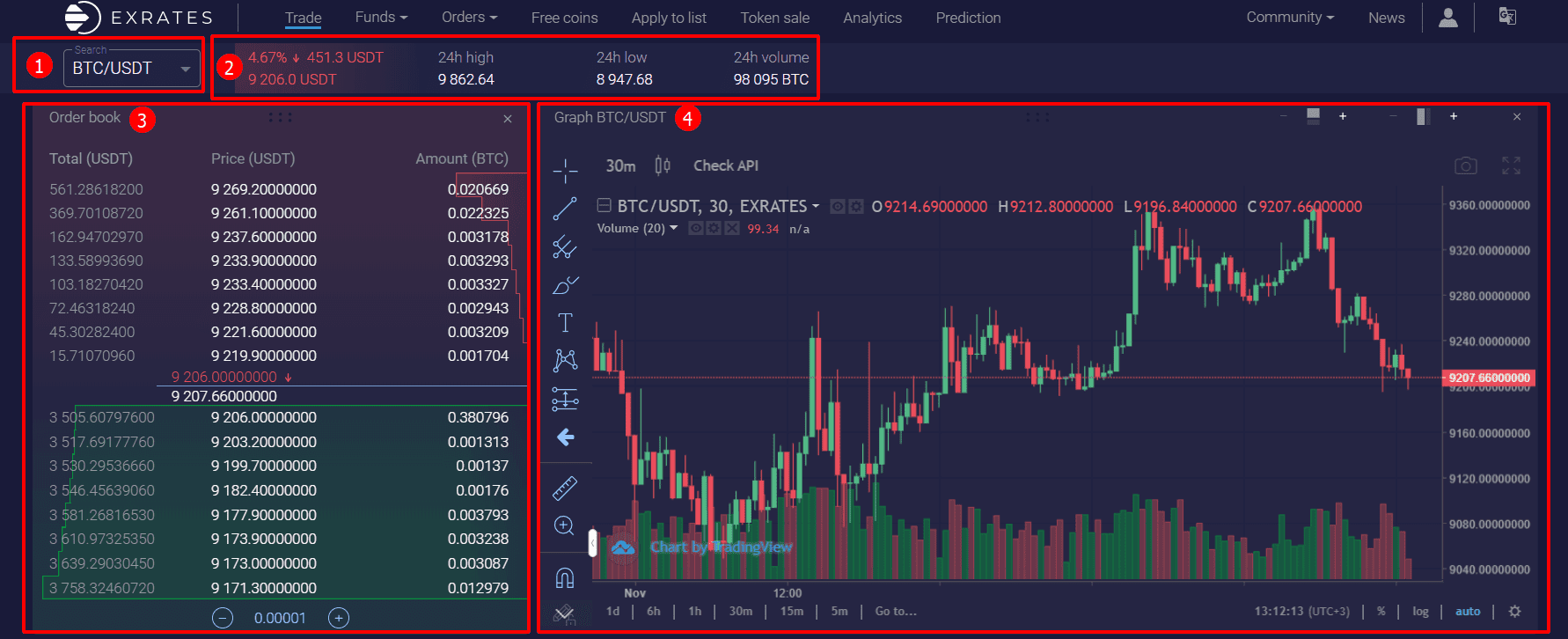Hide the Volume indicator eye icon

click(x=696, y=228)
